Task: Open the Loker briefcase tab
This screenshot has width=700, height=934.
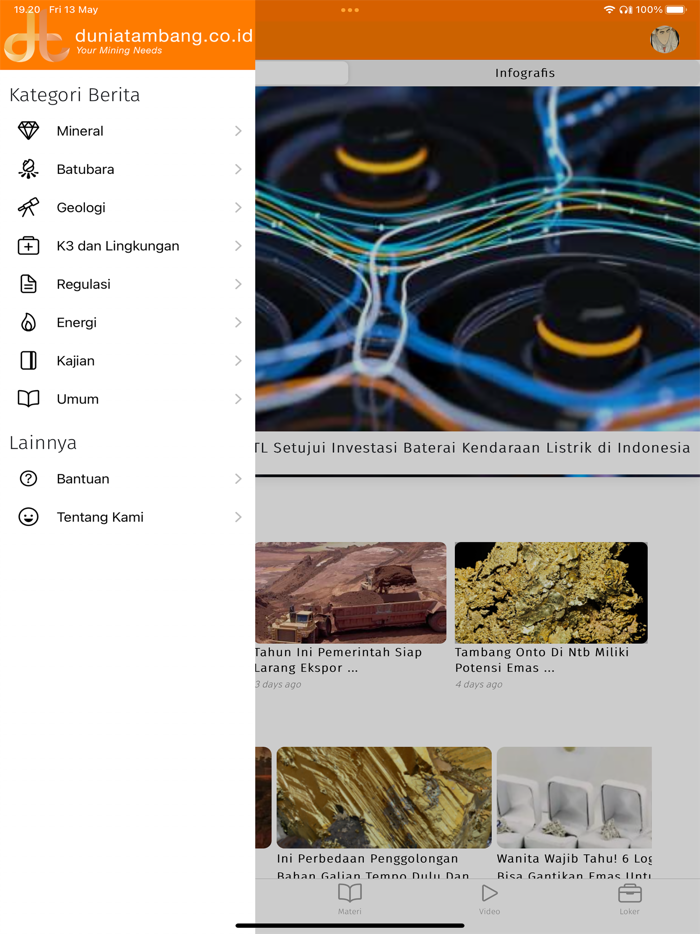Action: coord(629,898)
